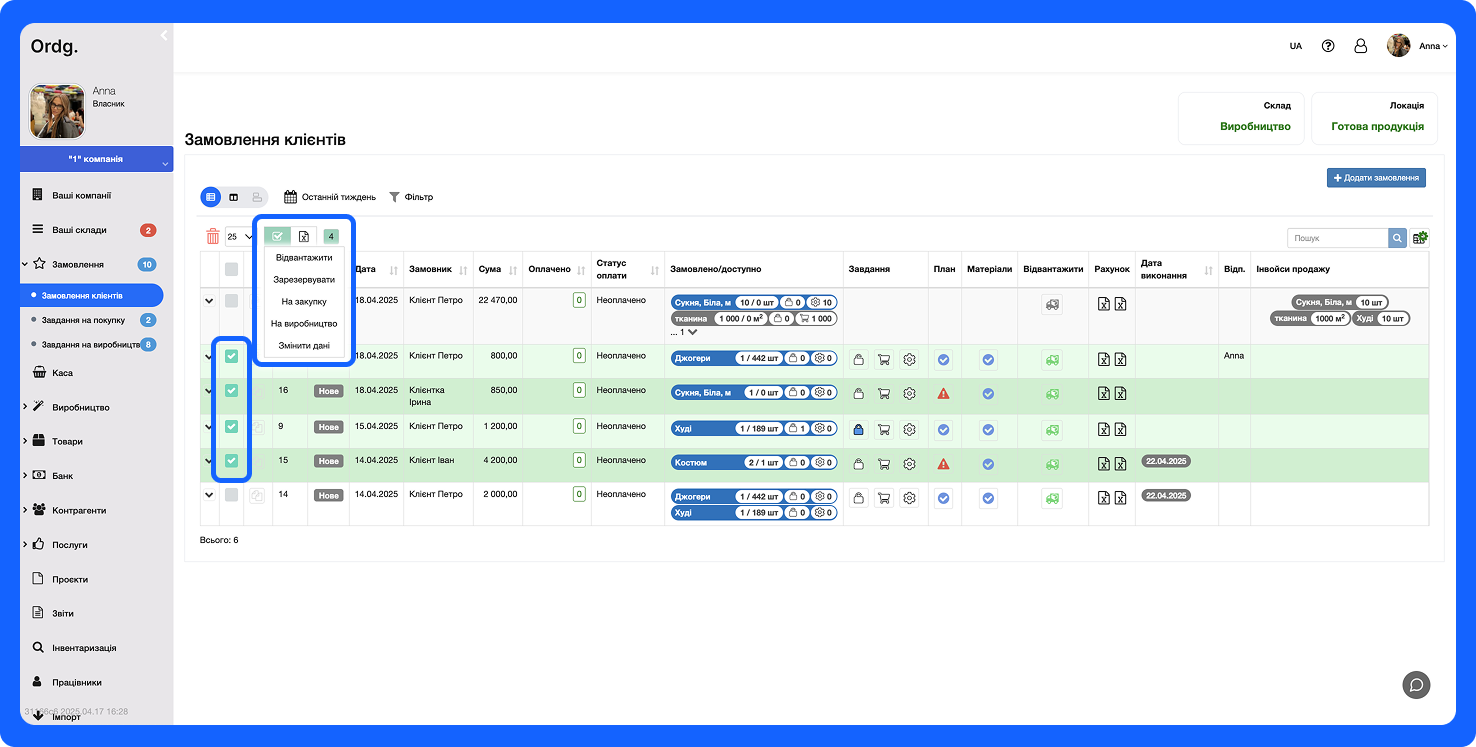1476x747 pixels.
Task: Open the help question mark icon
Action: (x=1328, y=46)
